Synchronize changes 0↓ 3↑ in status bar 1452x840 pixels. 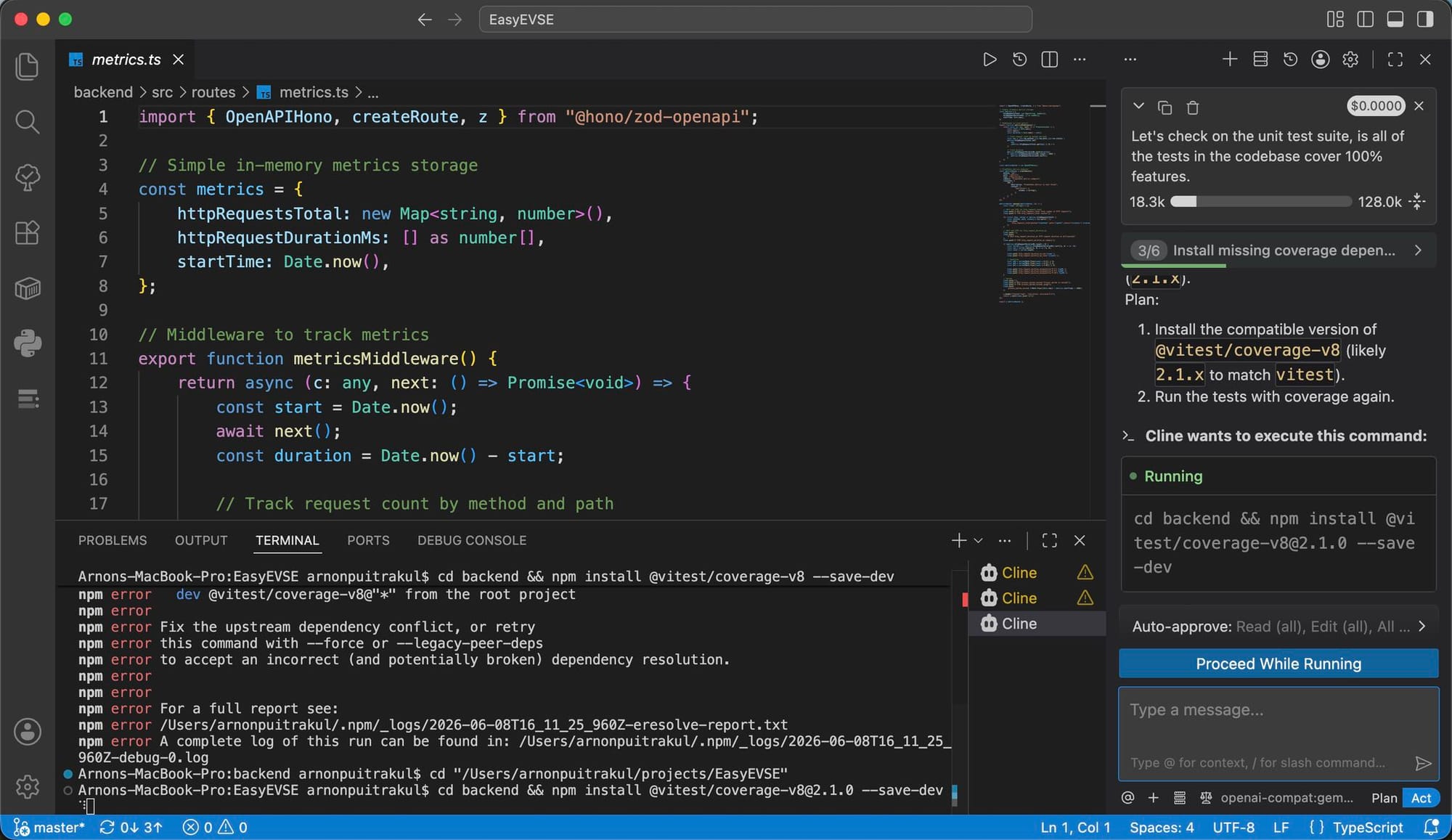tap(131, 828)
